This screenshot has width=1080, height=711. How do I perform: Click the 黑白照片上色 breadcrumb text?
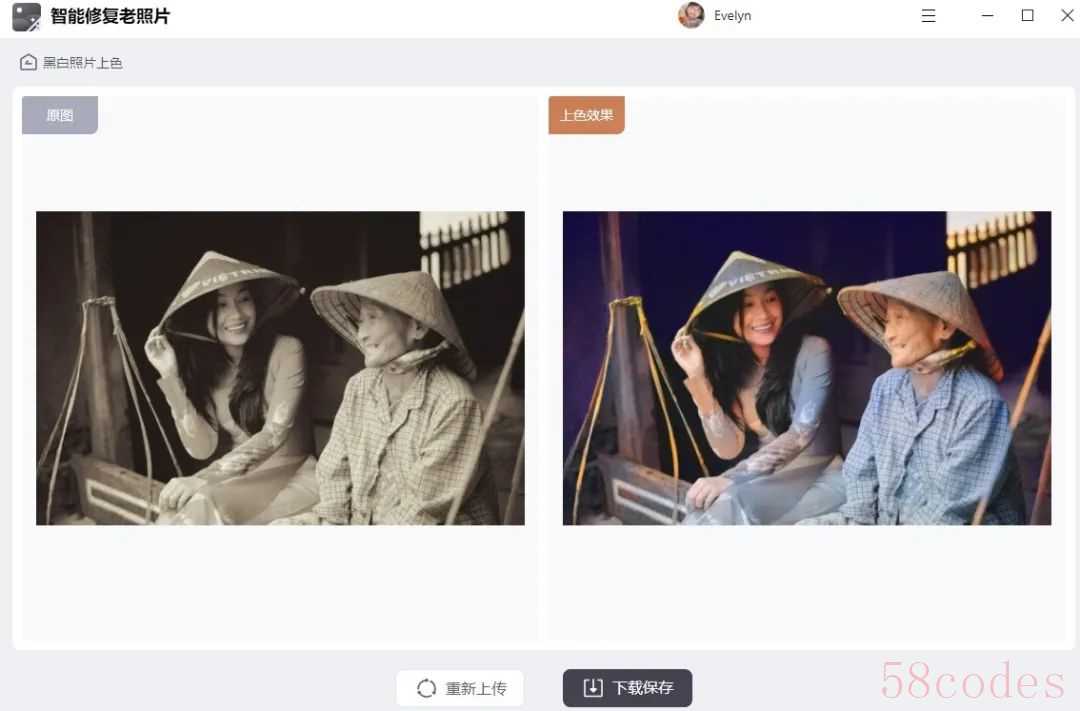click(83, 63)
